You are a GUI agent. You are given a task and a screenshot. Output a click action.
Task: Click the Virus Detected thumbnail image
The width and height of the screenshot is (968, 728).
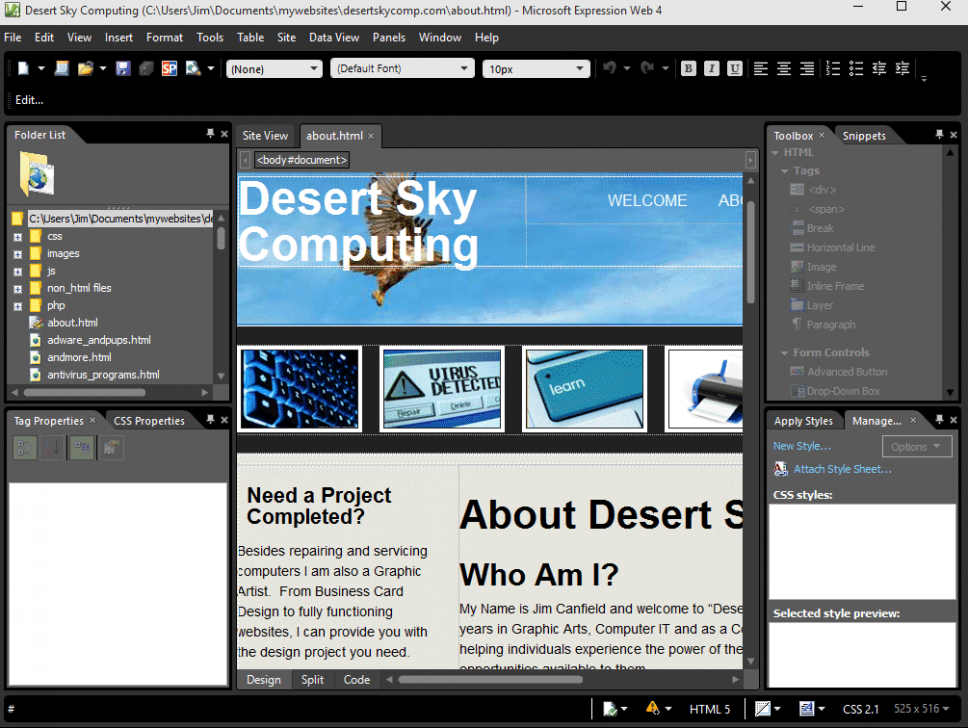(x=442, y=389)
